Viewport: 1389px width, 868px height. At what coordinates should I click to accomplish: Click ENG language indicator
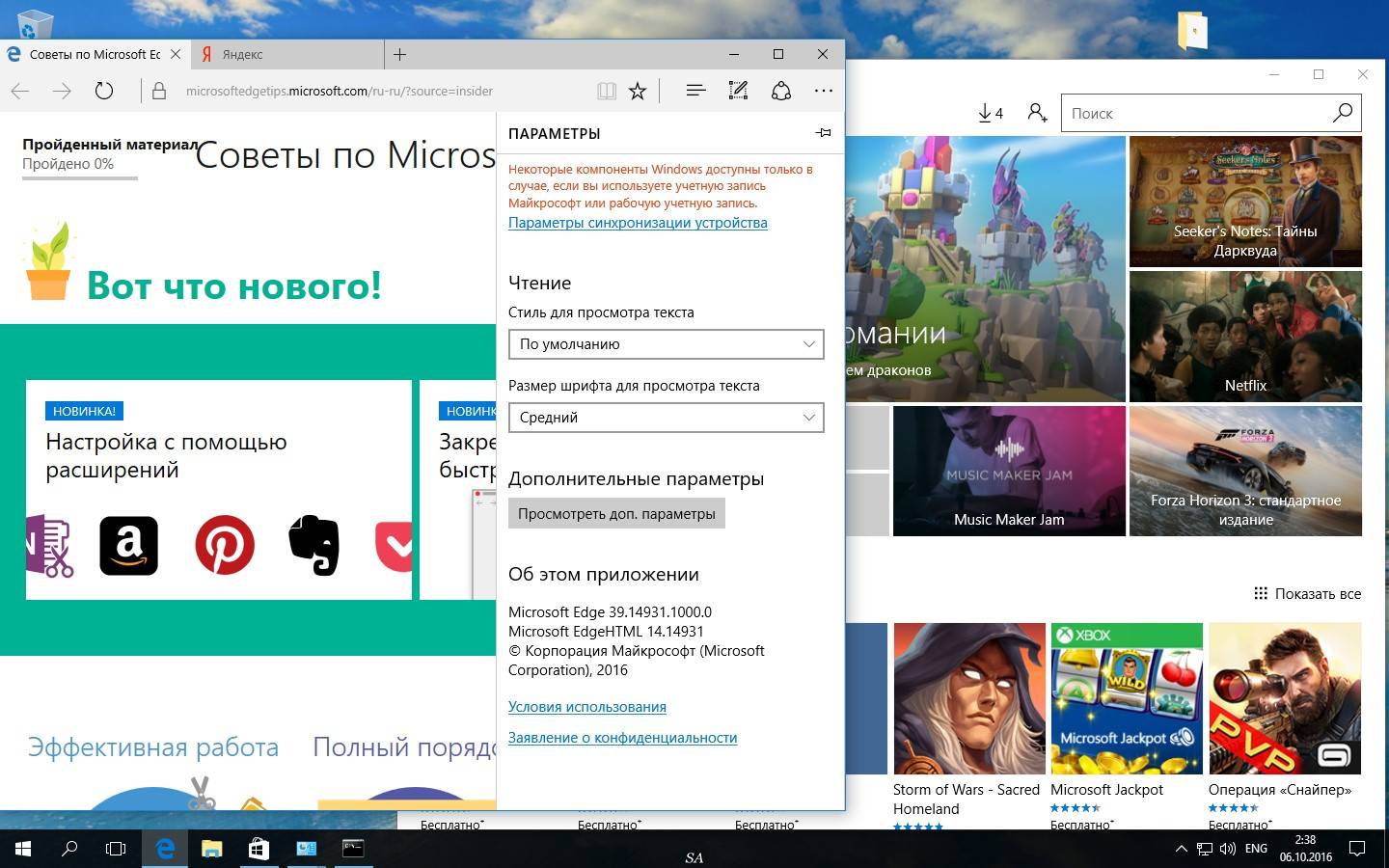(x=1256, y=849)
